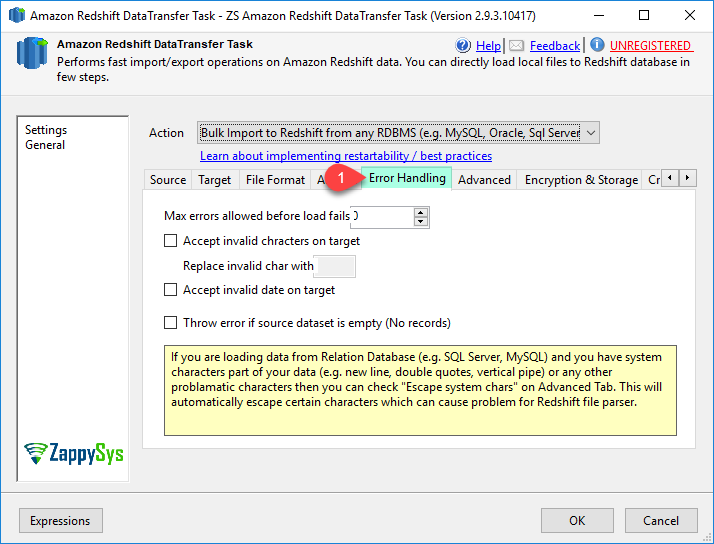The width and height of the screenshot is (714, 544).
Task: Enable Accept invalid date on target
Action: point(170,290)
